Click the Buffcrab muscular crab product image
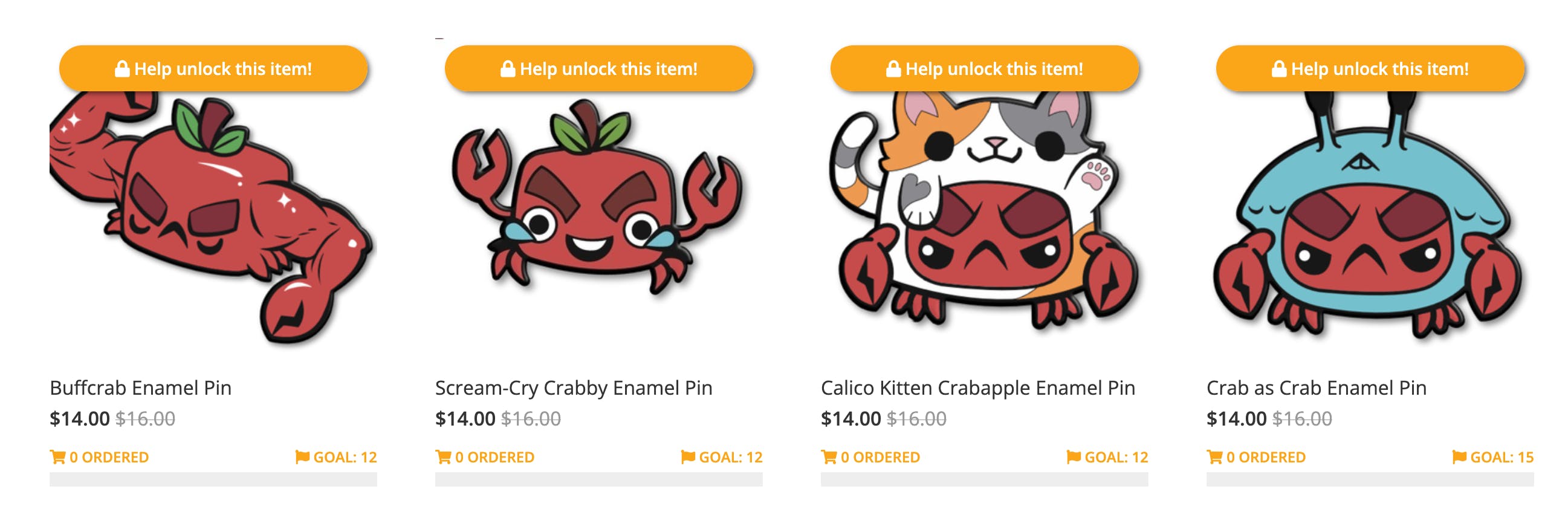 point(213,219)
